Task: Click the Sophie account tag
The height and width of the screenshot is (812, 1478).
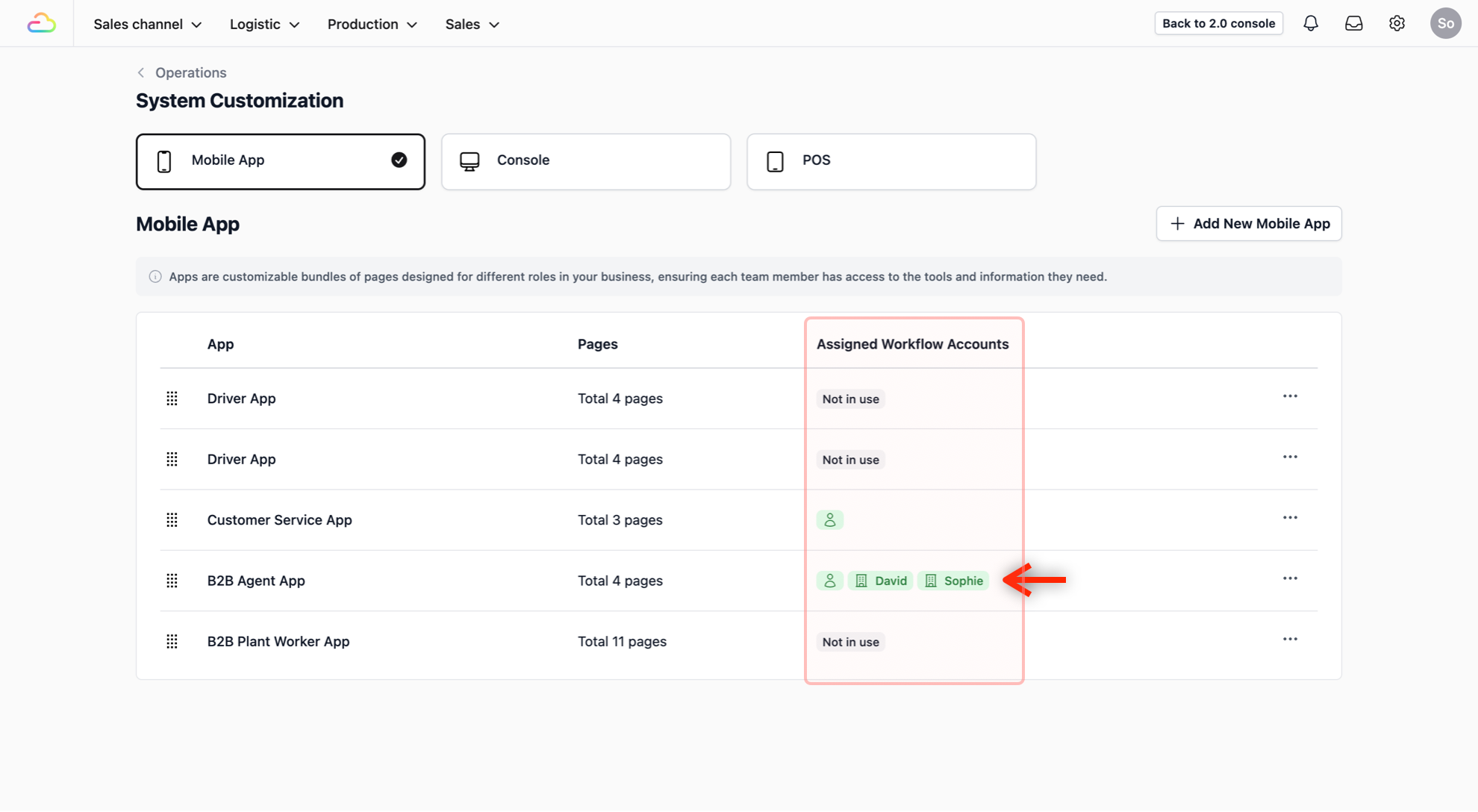Action: point(953,581)
